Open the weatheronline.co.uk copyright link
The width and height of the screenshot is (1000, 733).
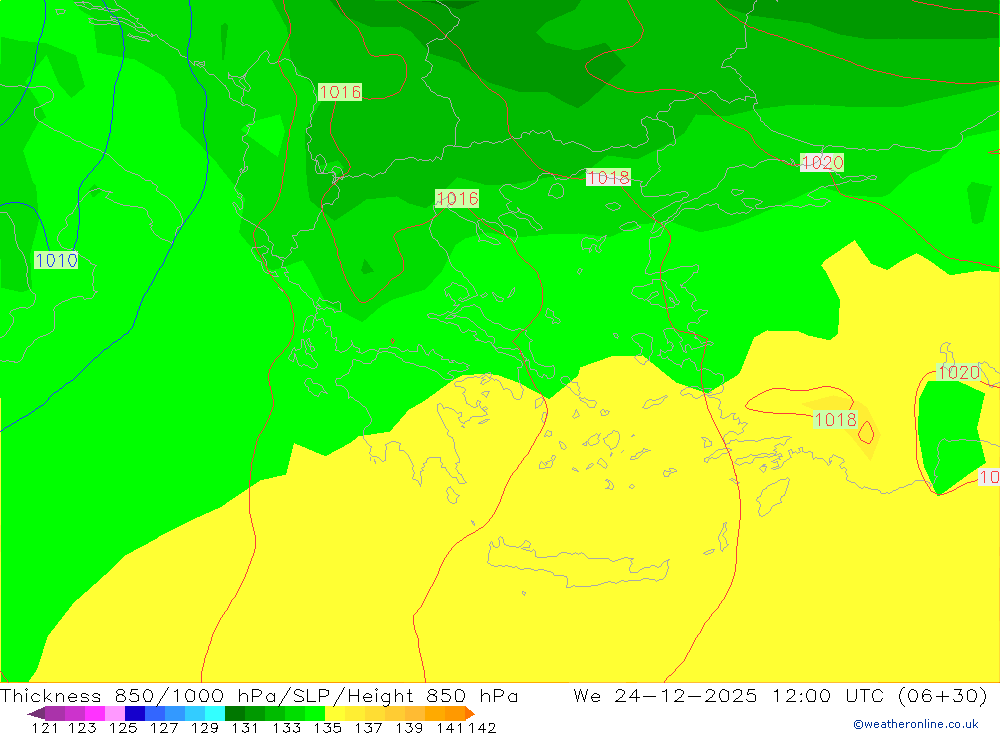point(916,724)
